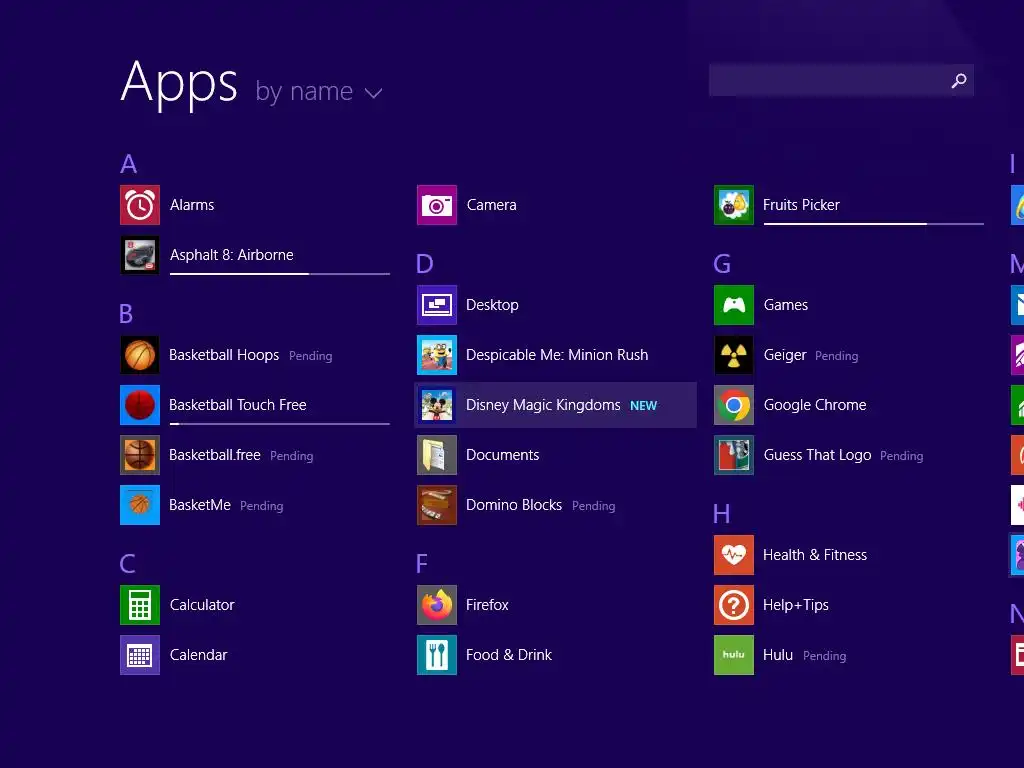
Task: Click Pending status beside Geiger
Action: click(837, 357)
